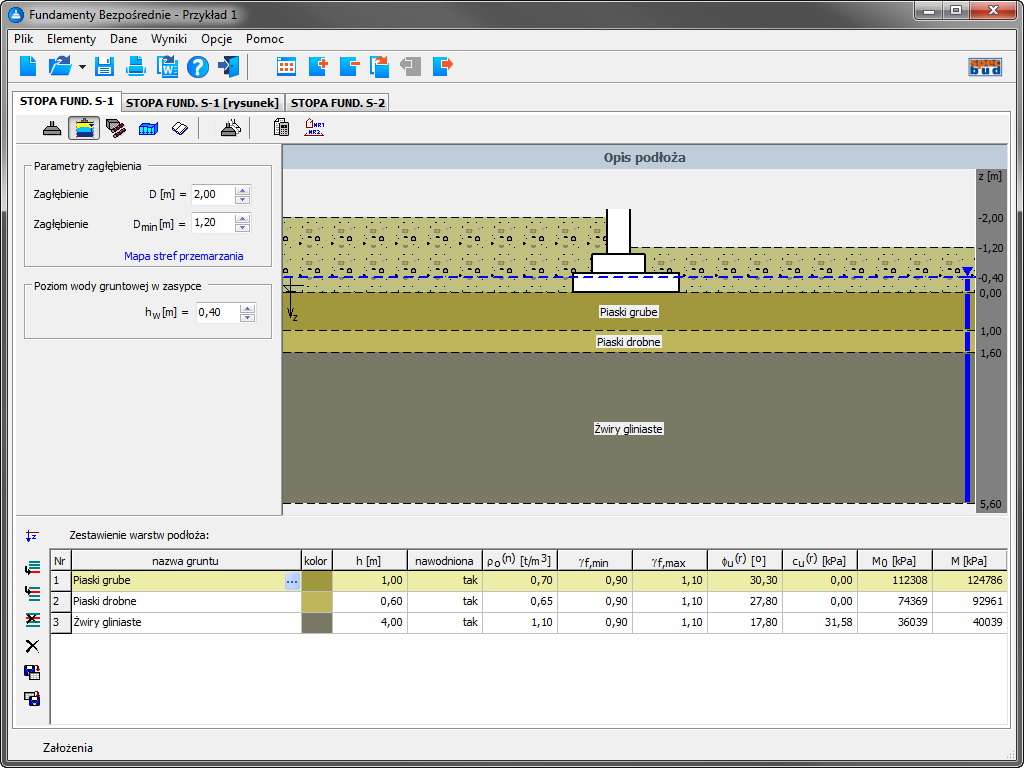
Task: Open dropdown arrow next to Open folder icon
Action: click(82, 68)
